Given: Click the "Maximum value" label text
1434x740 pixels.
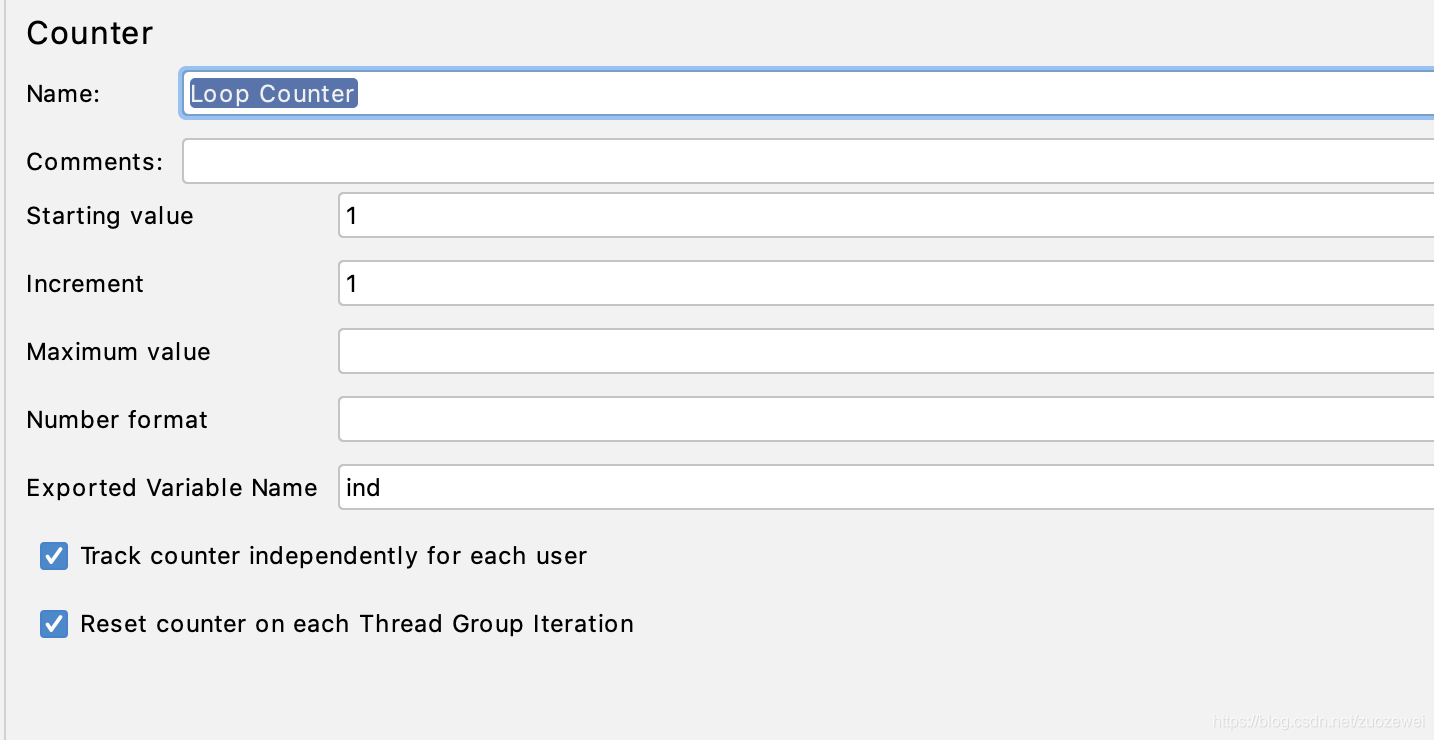Looking at the screenshot, I should 118,352.
